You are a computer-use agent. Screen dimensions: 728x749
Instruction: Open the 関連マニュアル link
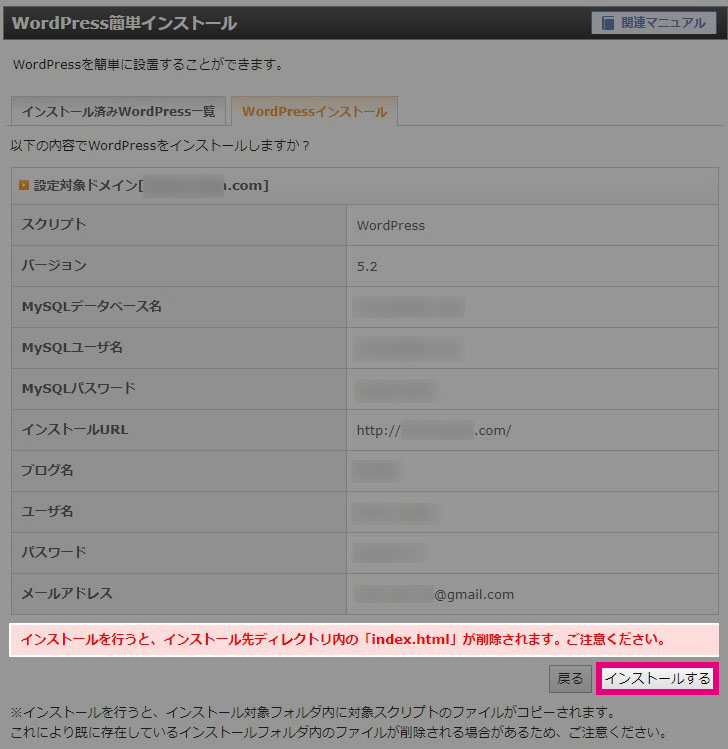(x=653, y=23)
